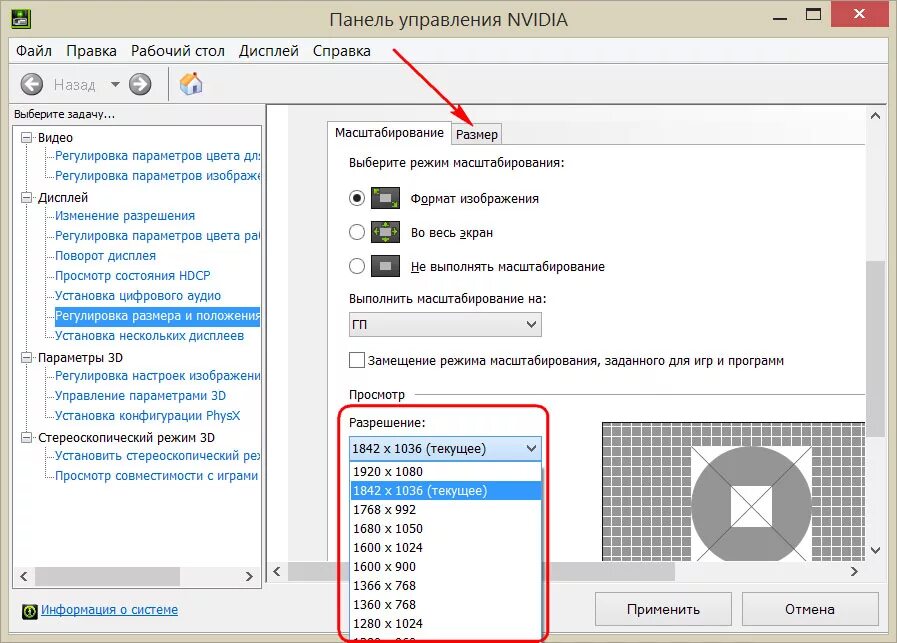Switch to the Размер tab
897x643 pixels.
tap(477, 134)
